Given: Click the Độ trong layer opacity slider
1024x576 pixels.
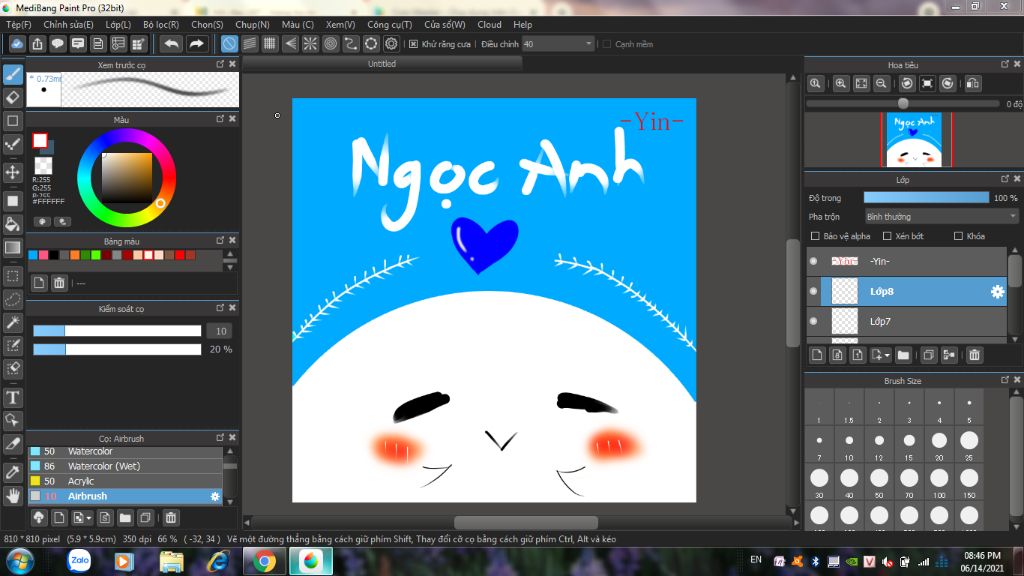Looking at the screenshot, I should coord(926,198).
